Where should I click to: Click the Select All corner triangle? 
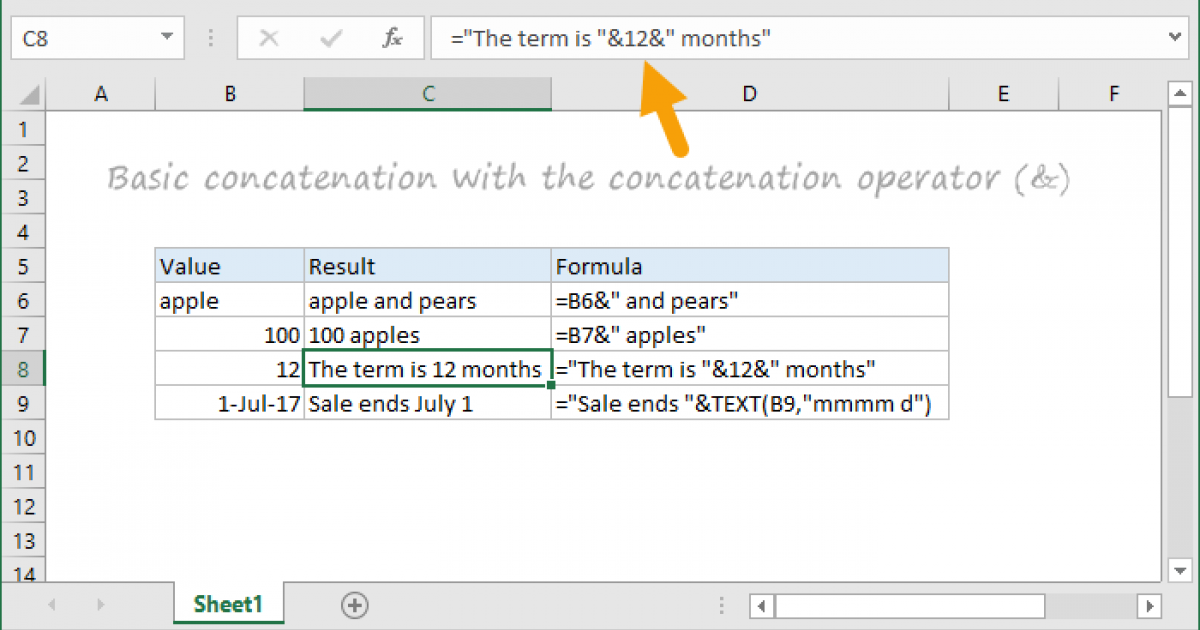(x=30, y=94)
